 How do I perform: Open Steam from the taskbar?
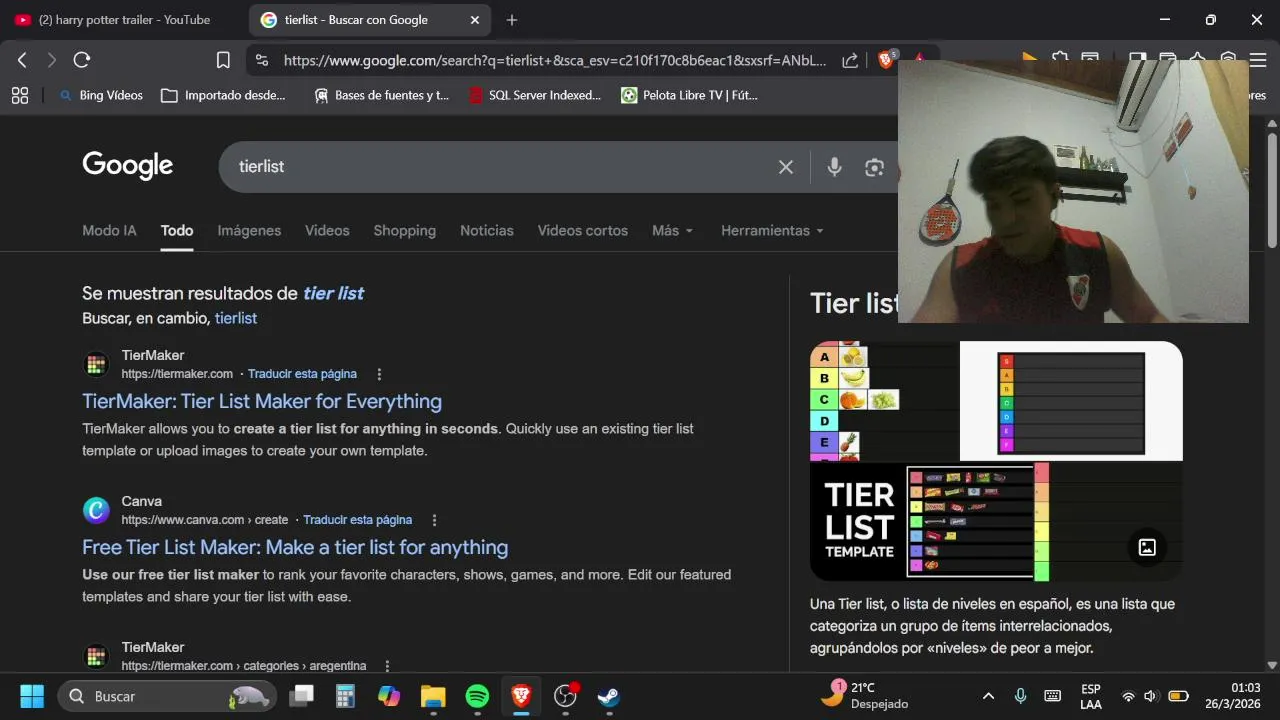(x=608, y=696)
